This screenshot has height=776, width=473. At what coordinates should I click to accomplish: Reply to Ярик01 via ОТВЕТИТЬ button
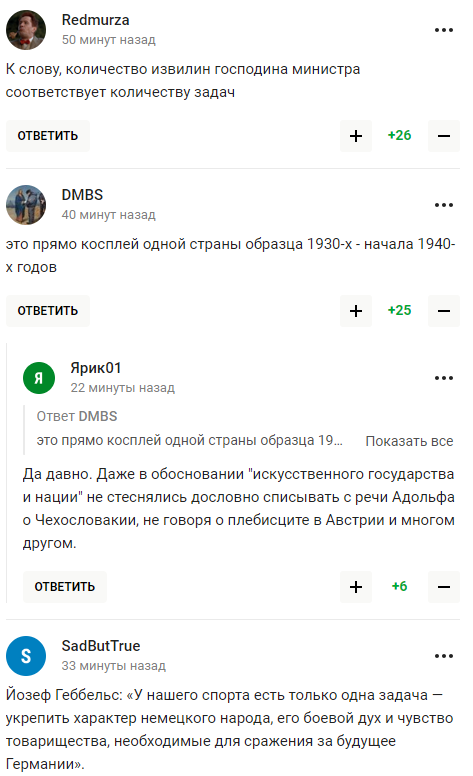click(65, 587)
